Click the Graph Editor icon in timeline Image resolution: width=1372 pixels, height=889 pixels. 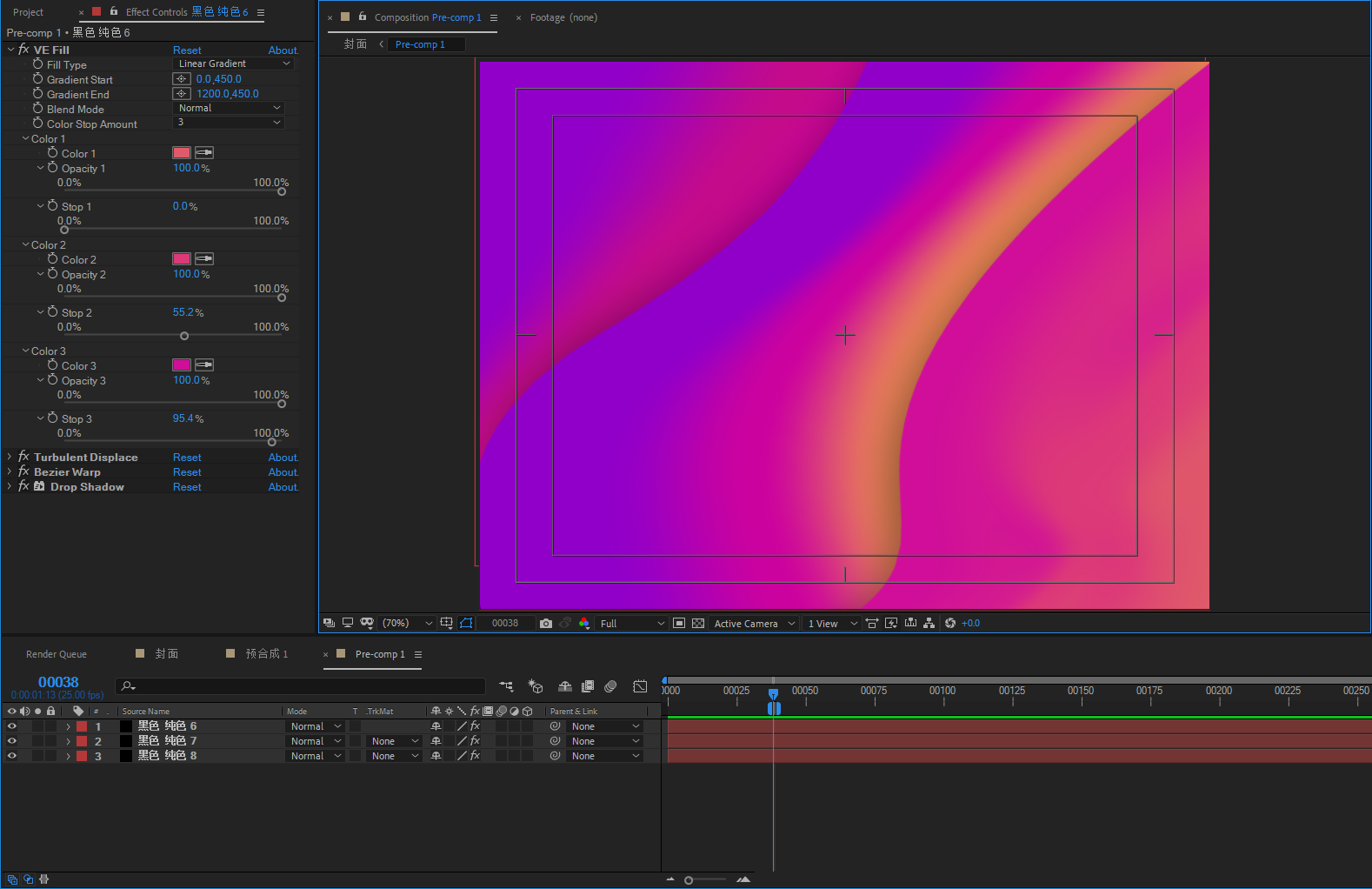click(x=640, y=686)
